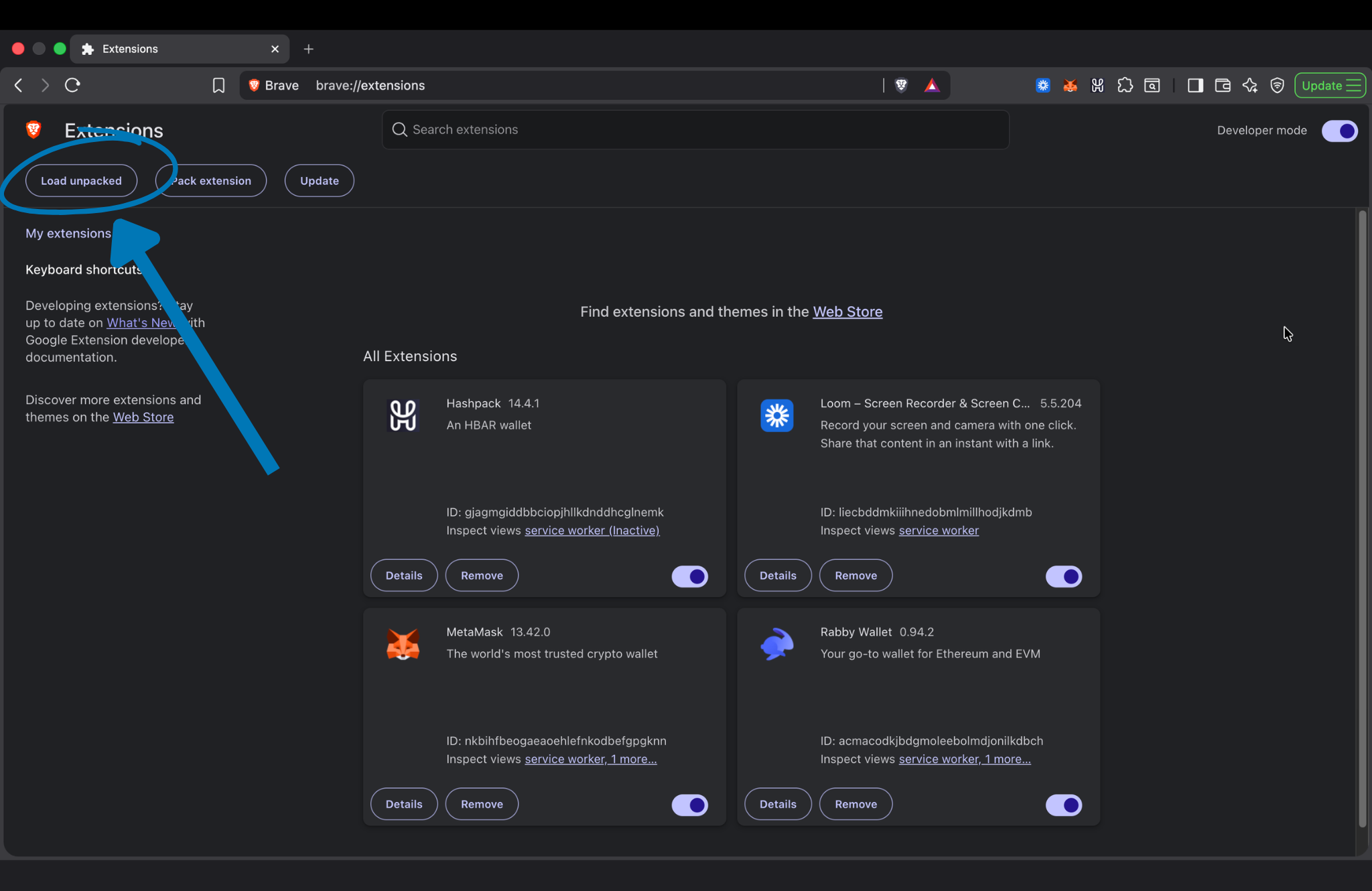Click the page vertical scrollbar
1372x891 pixels.
(x=1362, y=519)
